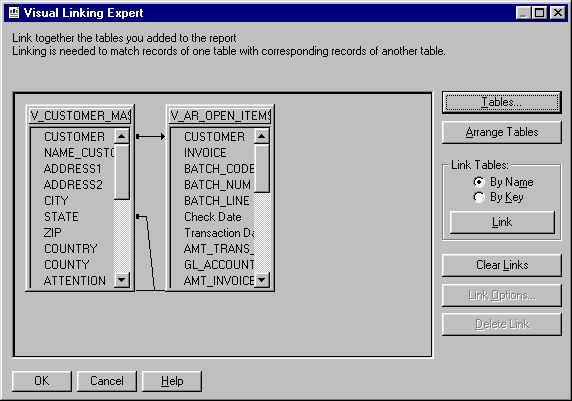
Task: Select CUSTOMER field in V_AR_OPEN_ITEMS table
Action: [x=214, y=136]
